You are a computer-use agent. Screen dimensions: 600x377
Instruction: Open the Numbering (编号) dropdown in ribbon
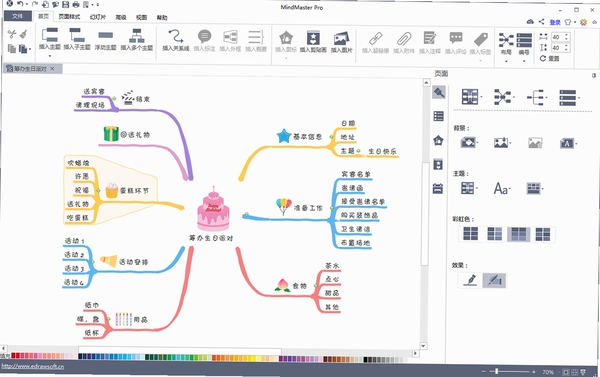pyautogui.click(x=524, y=46)
